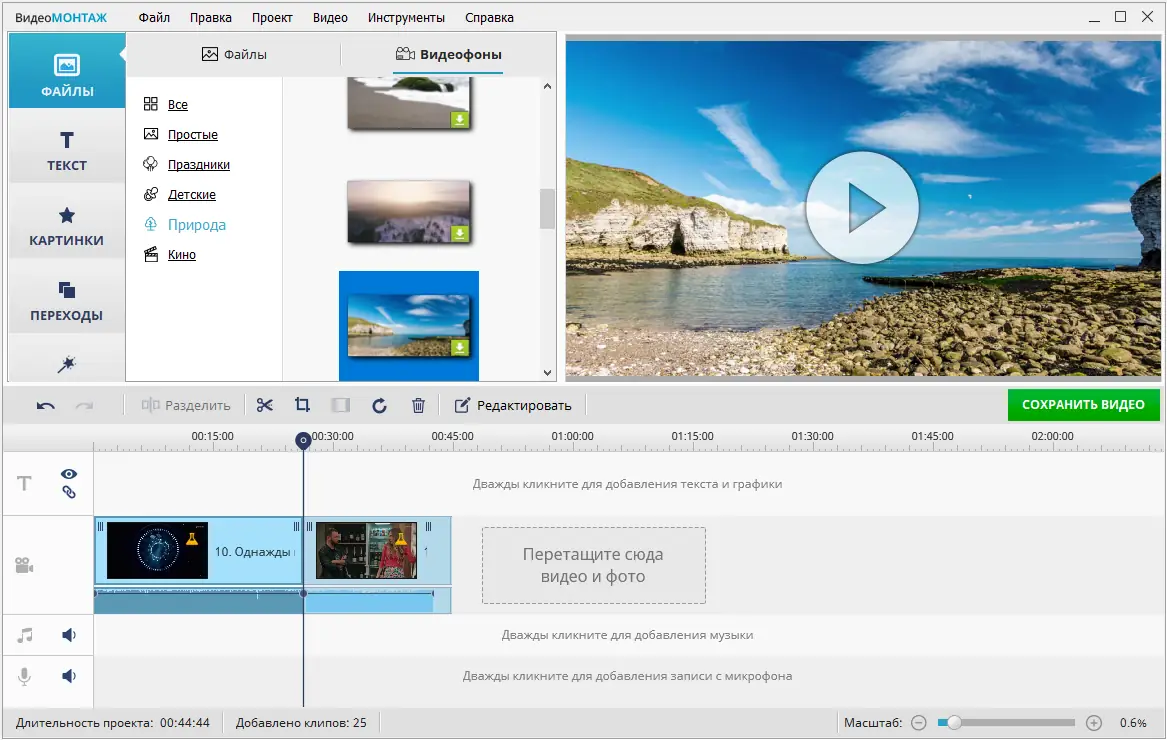Mute the microphone track speaker
1167x740 pixels.
pos(69,676)
